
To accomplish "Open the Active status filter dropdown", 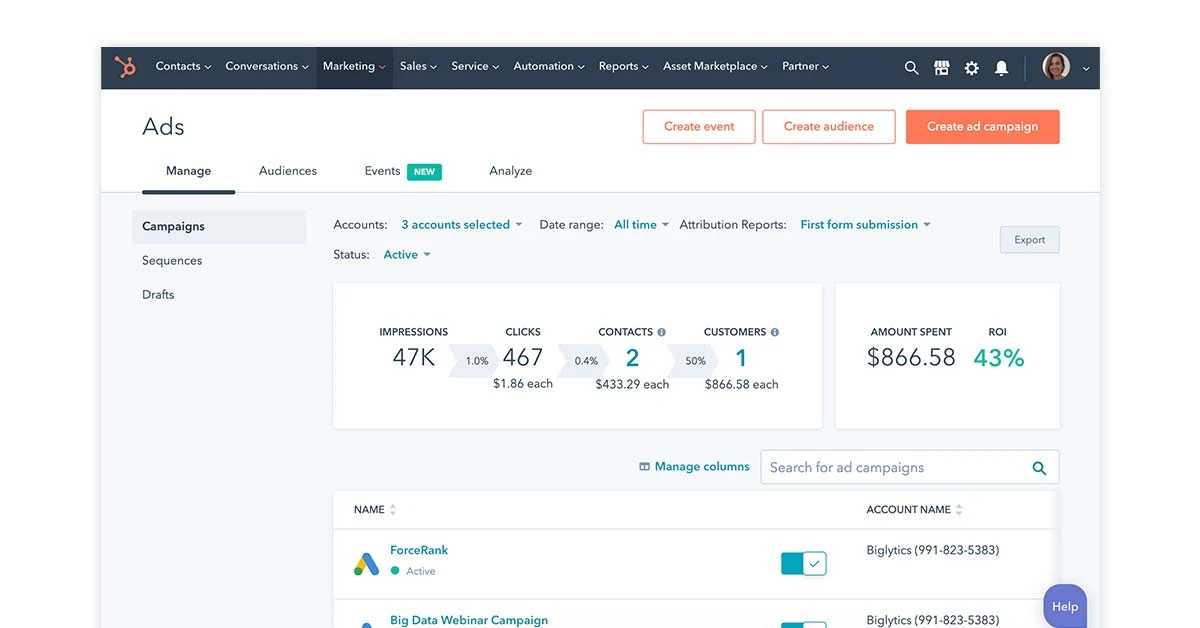I will pyautogui.click(x=406, y=254).
